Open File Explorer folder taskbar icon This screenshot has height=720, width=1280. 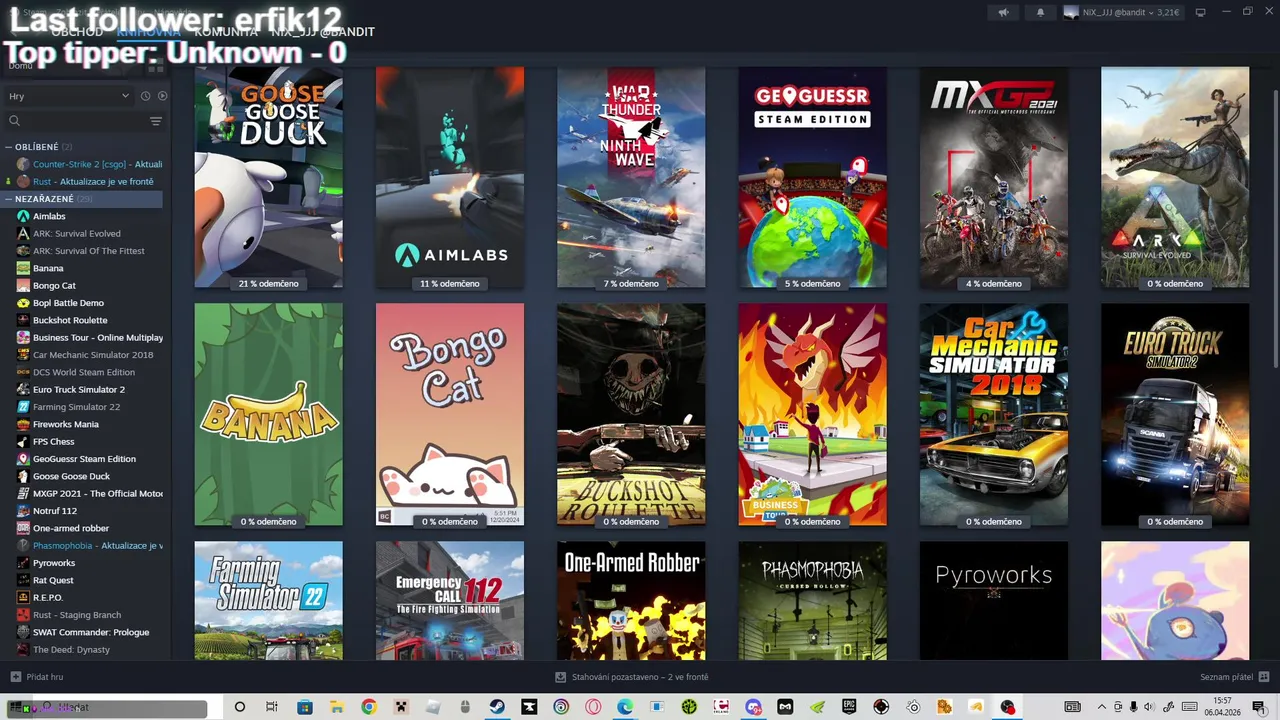click(x=337, y=707)
